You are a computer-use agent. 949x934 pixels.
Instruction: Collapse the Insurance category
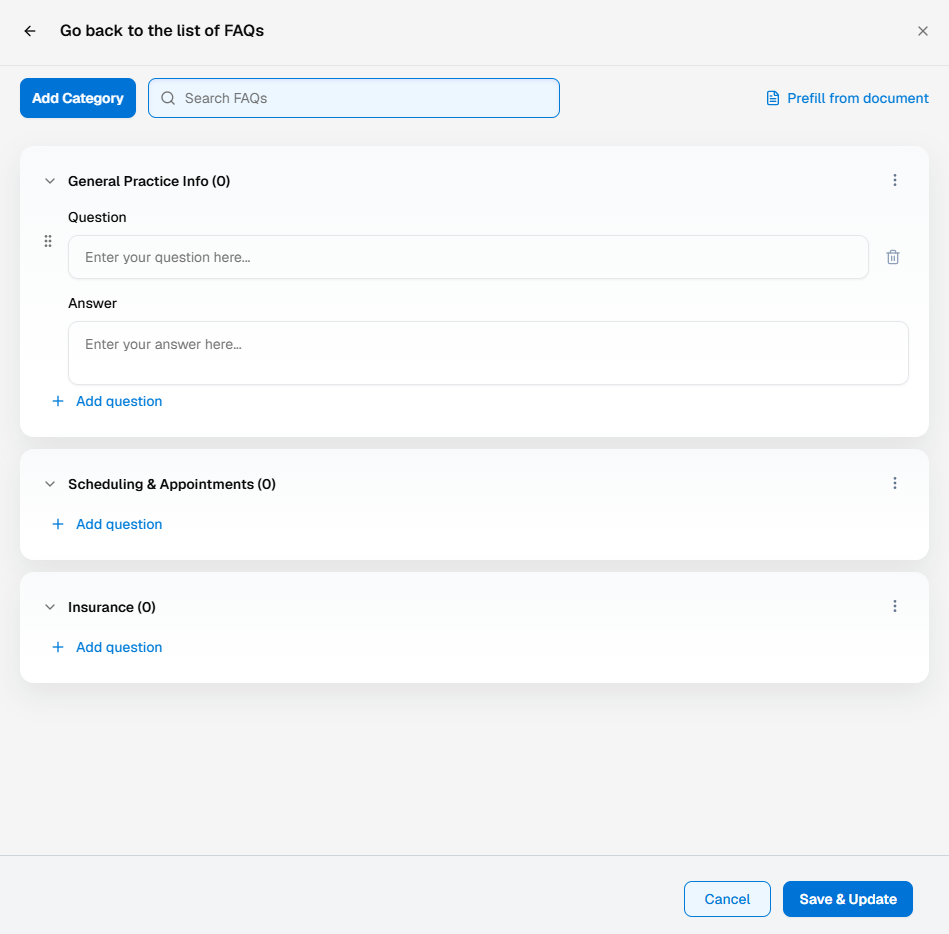coord(50,607)
